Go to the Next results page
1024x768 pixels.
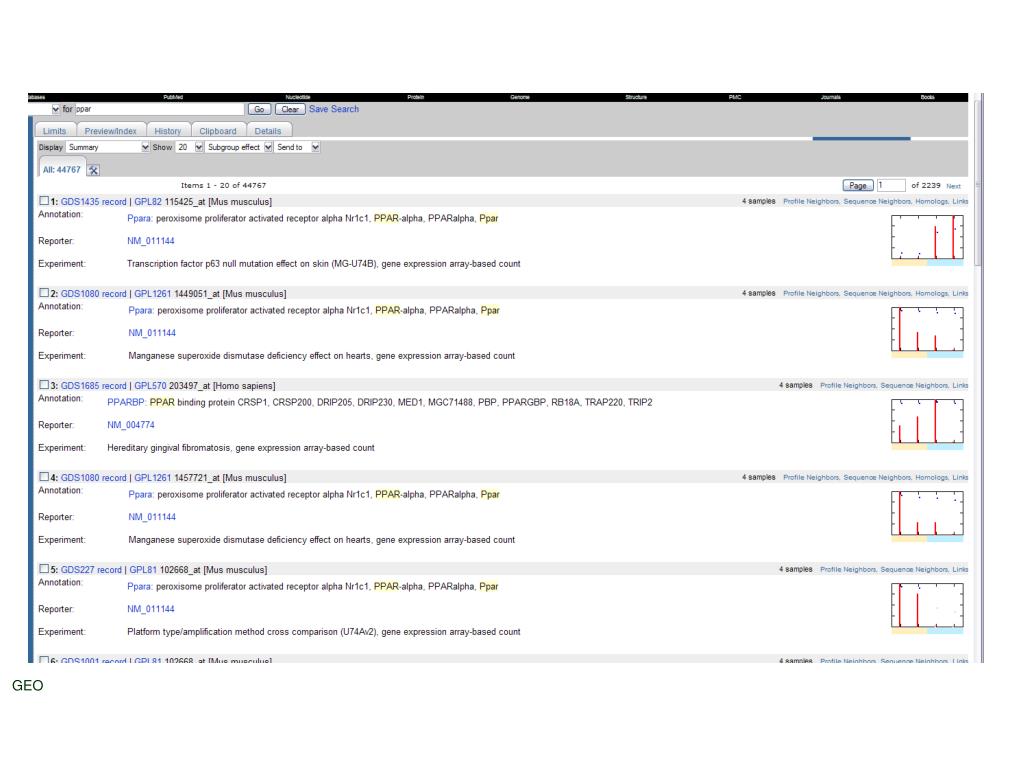(x=953, y=186)
